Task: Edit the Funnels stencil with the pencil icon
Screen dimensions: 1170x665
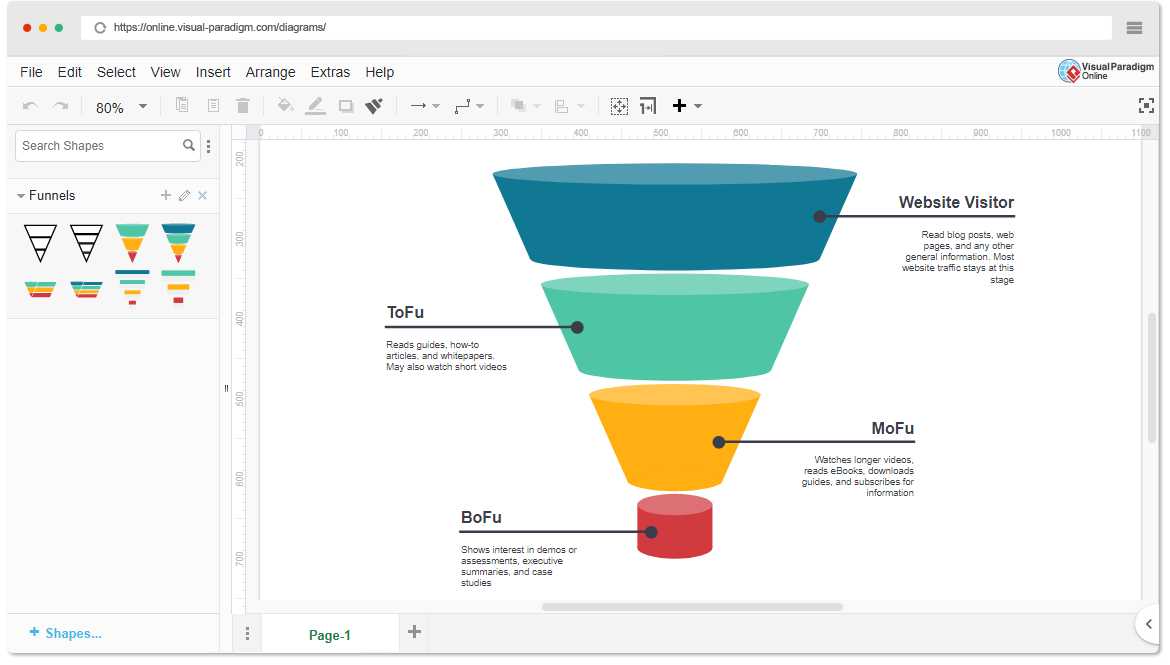Action: click(x=184, y=195)
